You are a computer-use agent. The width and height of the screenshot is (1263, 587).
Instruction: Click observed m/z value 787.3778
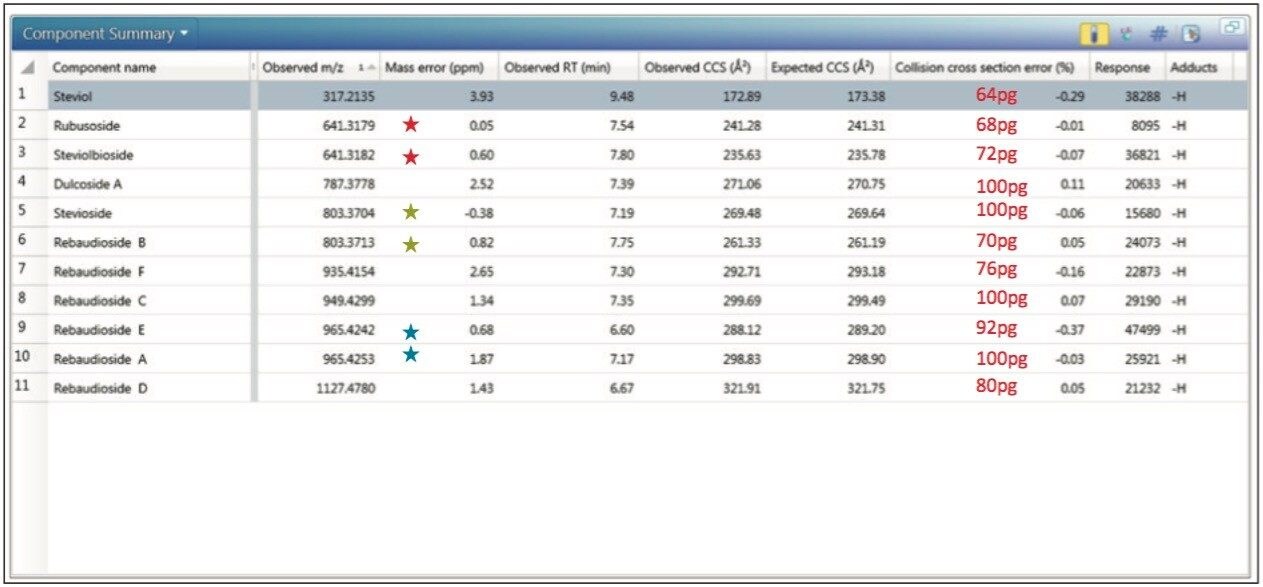[x=349, y=185]
